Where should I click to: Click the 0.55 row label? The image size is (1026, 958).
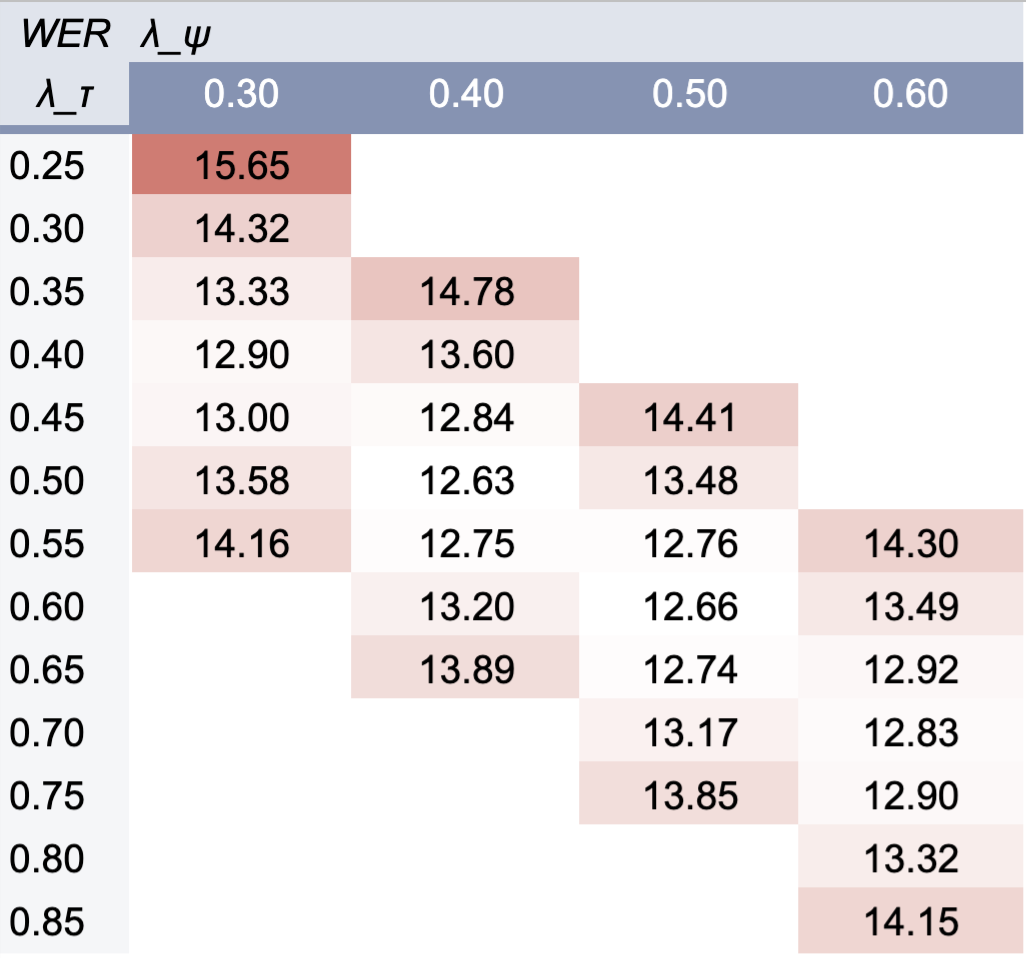47,543
